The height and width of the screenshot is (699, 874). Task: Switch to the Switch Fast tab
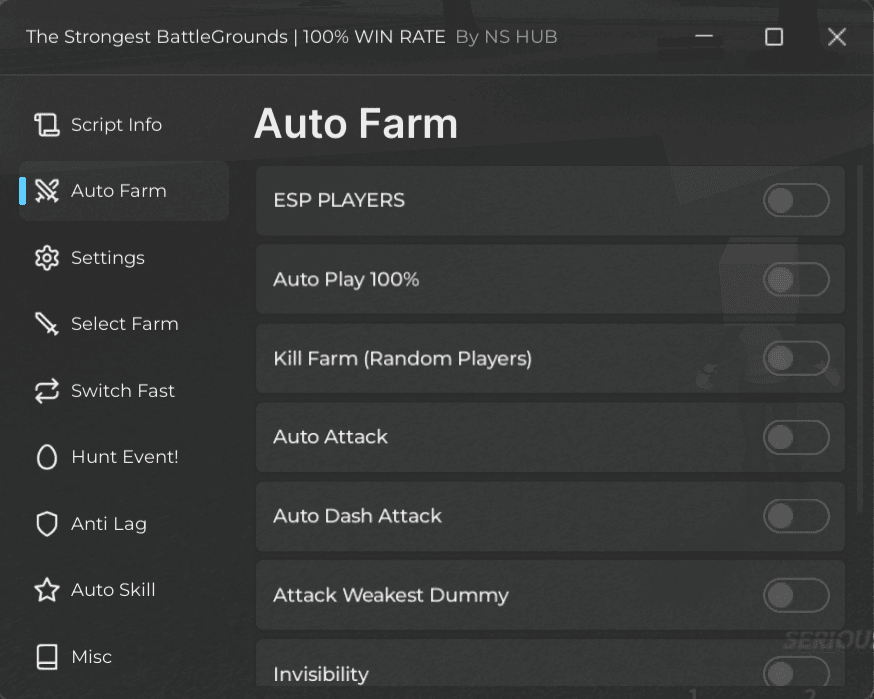tap(124, 391)
